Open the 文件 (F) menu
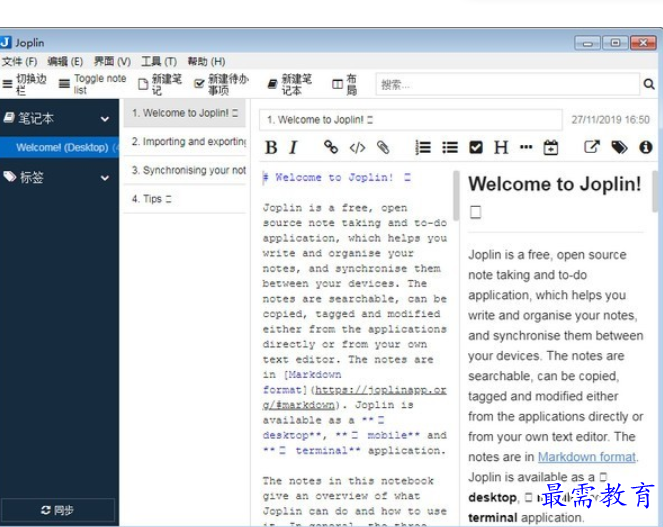This screenshot has height=527, width=663. [x=19, y=62]
